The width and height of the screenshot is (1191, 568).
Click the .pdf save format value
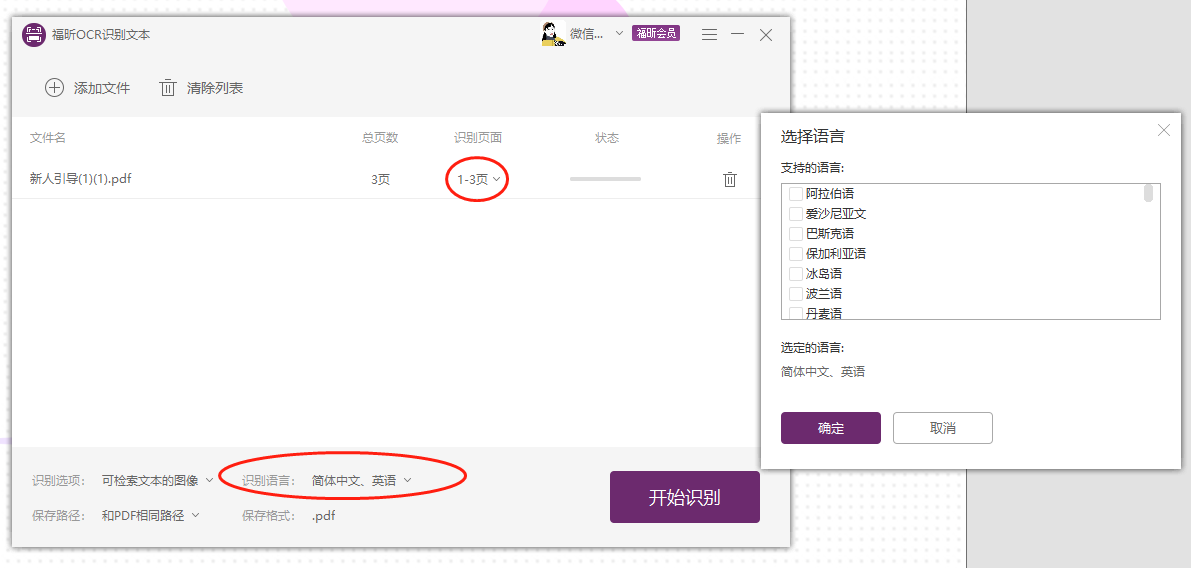324,516
